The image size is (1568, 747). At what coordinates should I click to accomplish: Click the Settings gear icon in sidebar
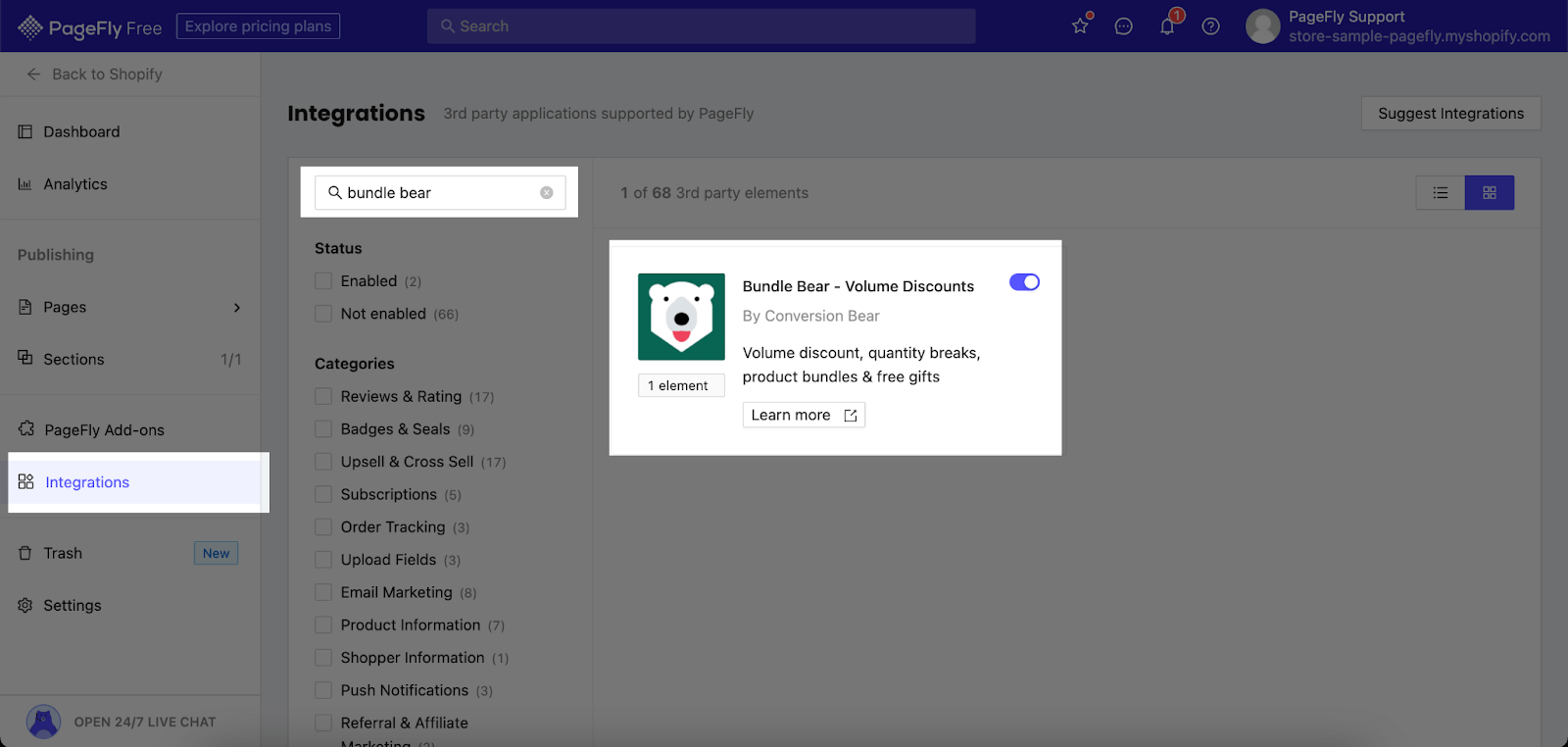pyautogui.click(x=25, y=606)
